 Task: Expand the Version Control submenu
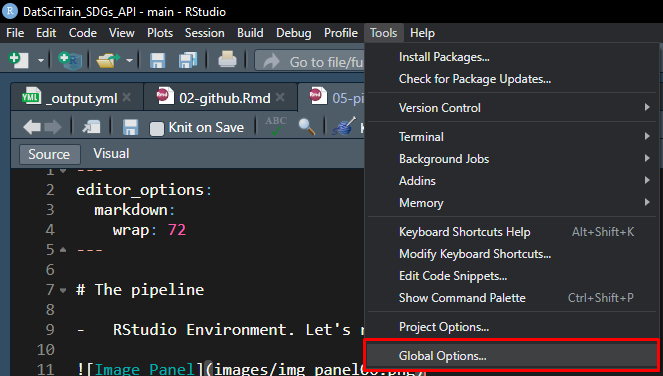click(512, 108)
